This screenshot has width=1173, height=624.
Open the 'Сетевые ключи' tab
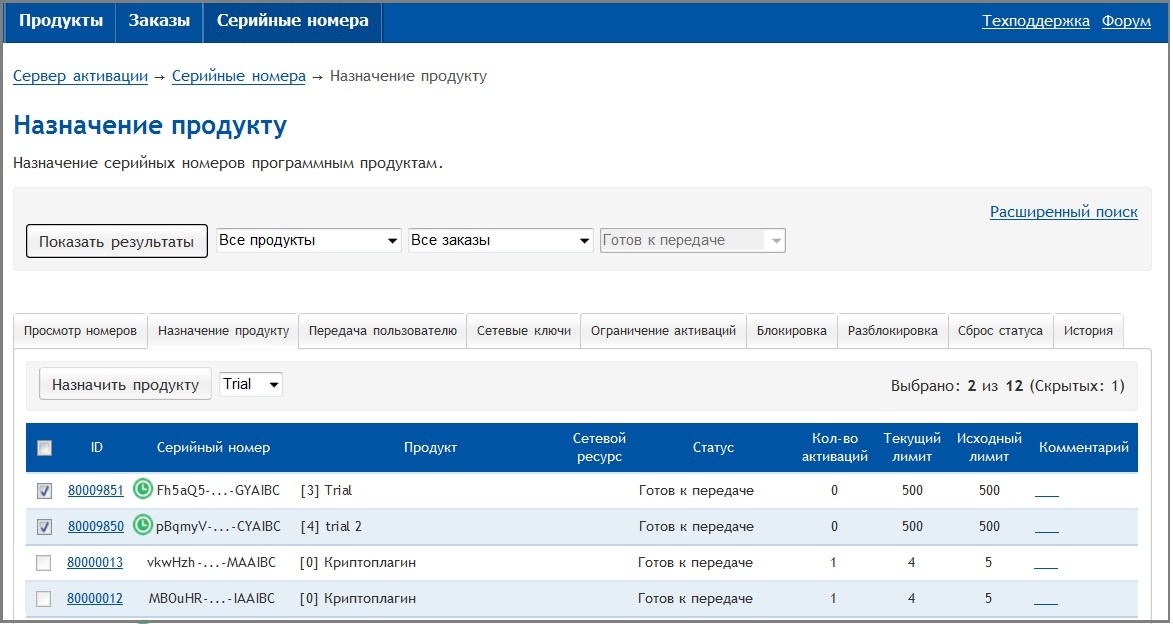524,331
